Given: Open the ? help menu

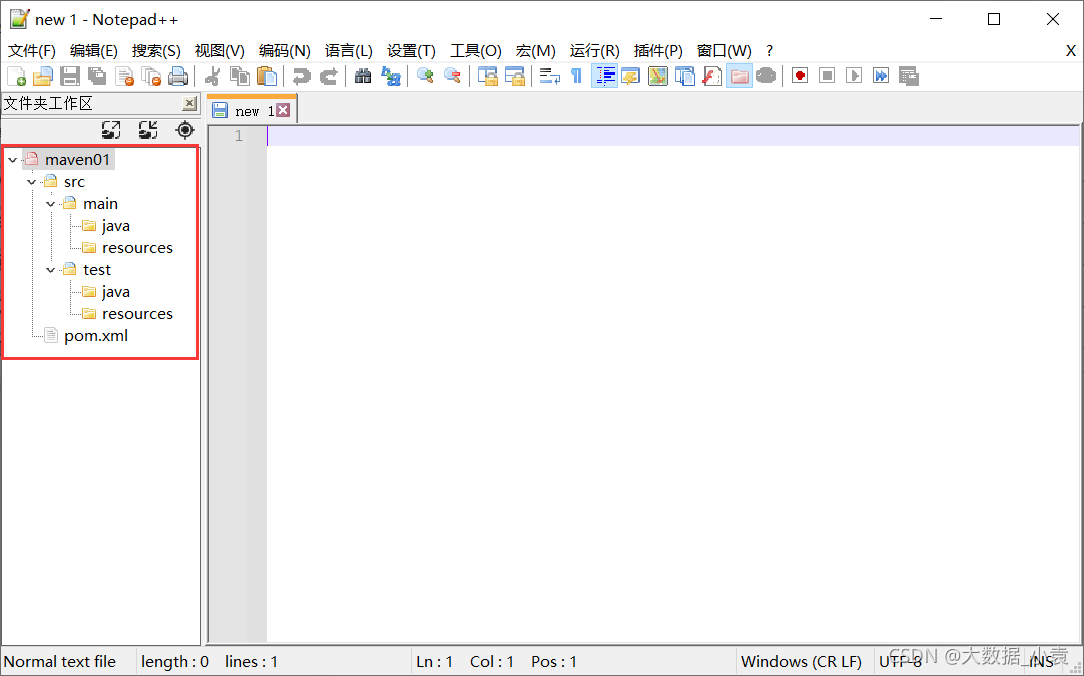Looking at the screenshot, I should tap(769, 50).
